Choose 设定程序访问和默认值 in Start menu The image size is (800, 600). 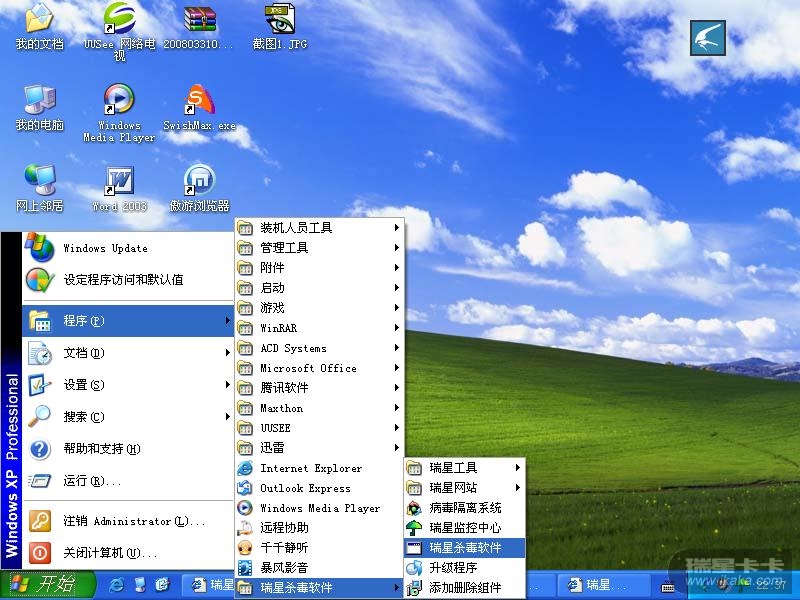point(128,280)
